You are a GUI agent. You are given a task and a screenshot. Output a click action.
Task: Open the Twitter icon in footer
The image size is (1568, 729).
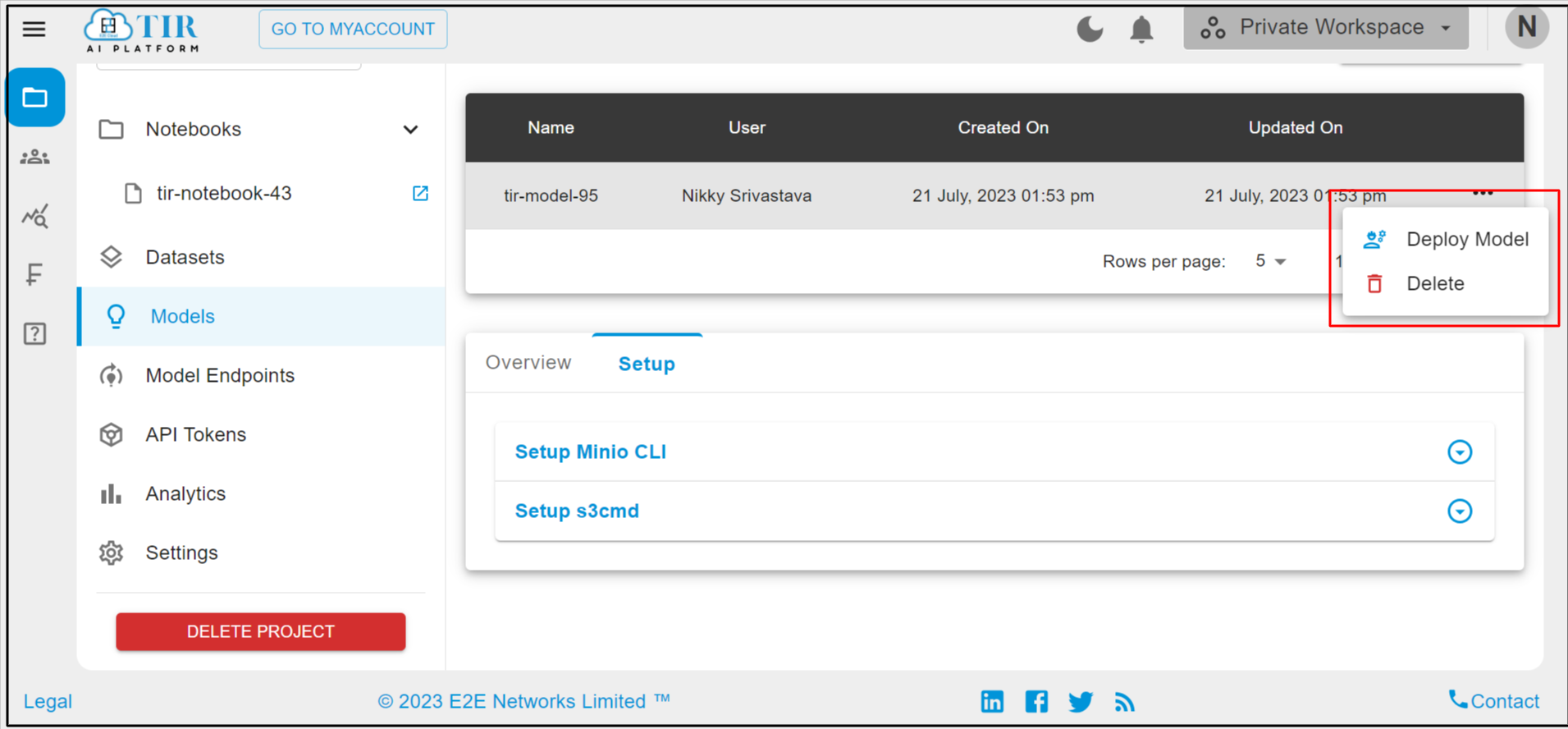tap(1081, 702)
